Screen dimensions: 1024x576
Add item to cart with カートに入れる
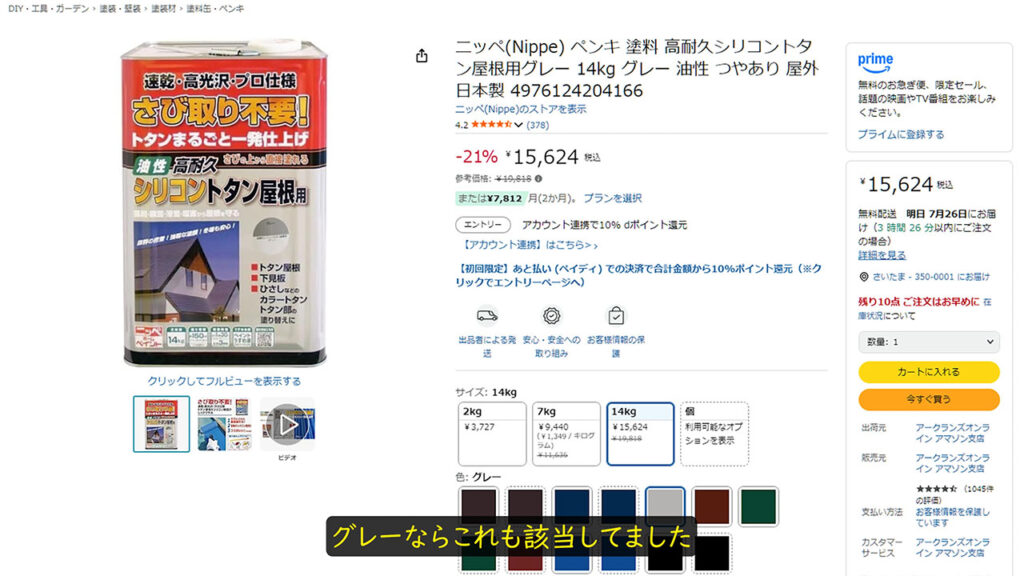coord(929,372)
